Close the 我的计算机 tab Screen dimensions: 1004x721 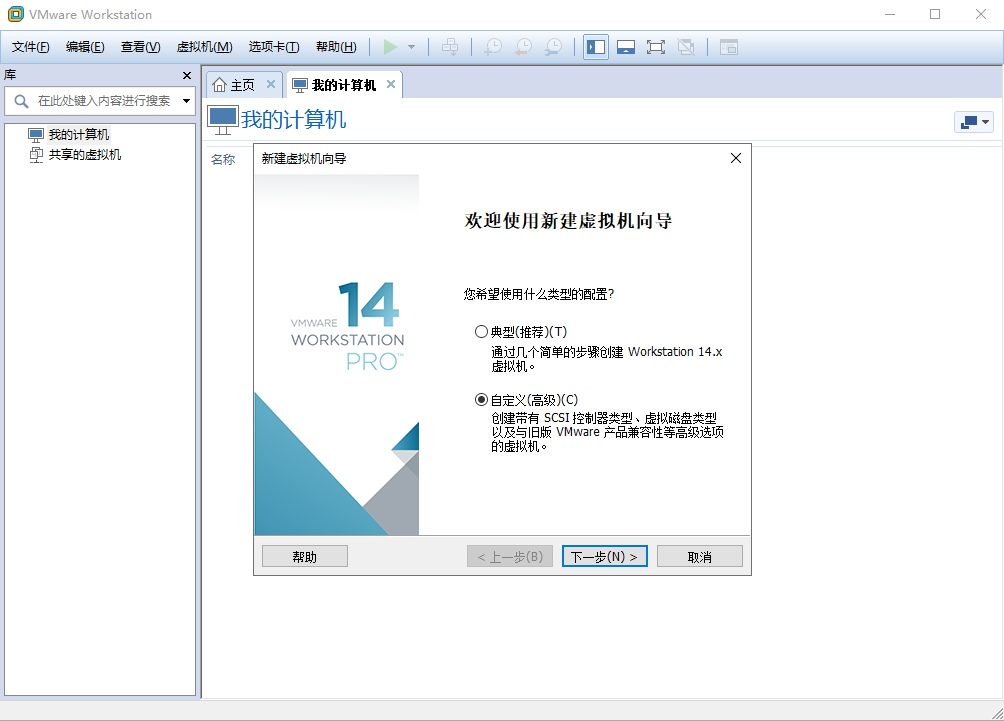click(x=391, y=84)
